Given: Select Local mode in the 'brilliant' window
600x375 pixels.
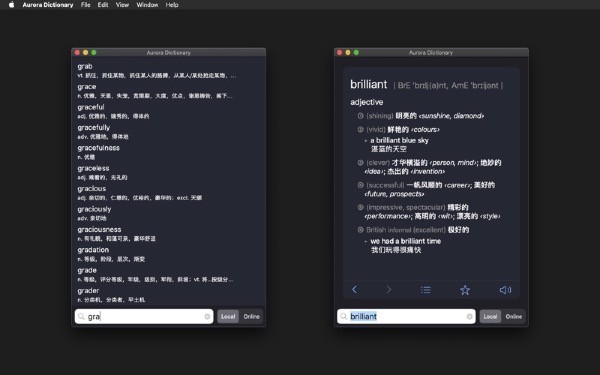Looking at the screenshot, I should point(490,316).
